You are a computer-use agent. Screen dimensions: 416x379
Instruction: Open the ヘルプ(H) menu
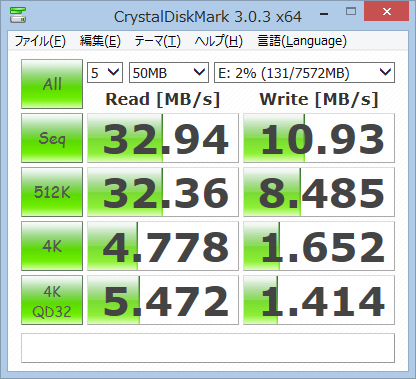[219, 41]
